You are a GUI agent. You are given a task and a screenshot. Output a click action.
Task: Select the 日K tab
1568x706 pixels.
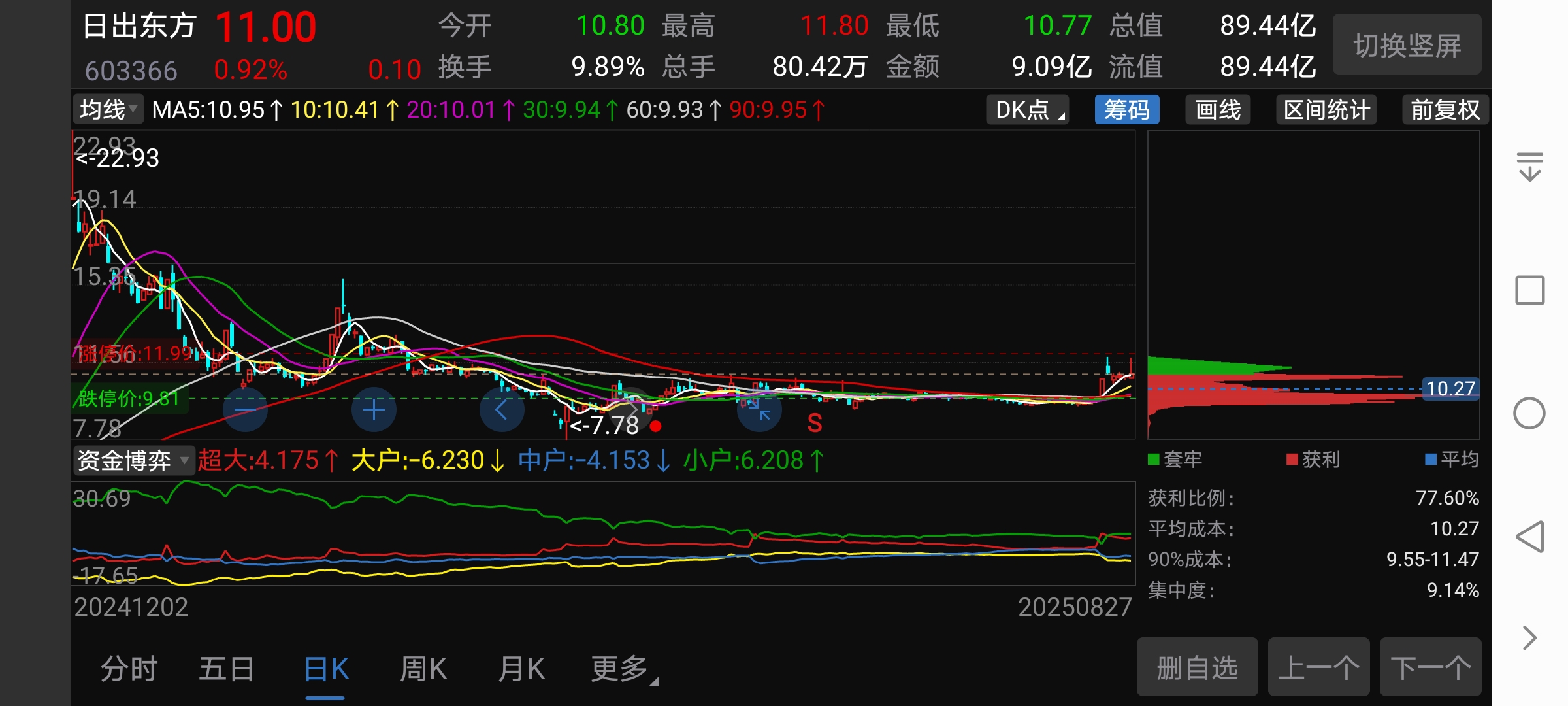pos(326,669)
